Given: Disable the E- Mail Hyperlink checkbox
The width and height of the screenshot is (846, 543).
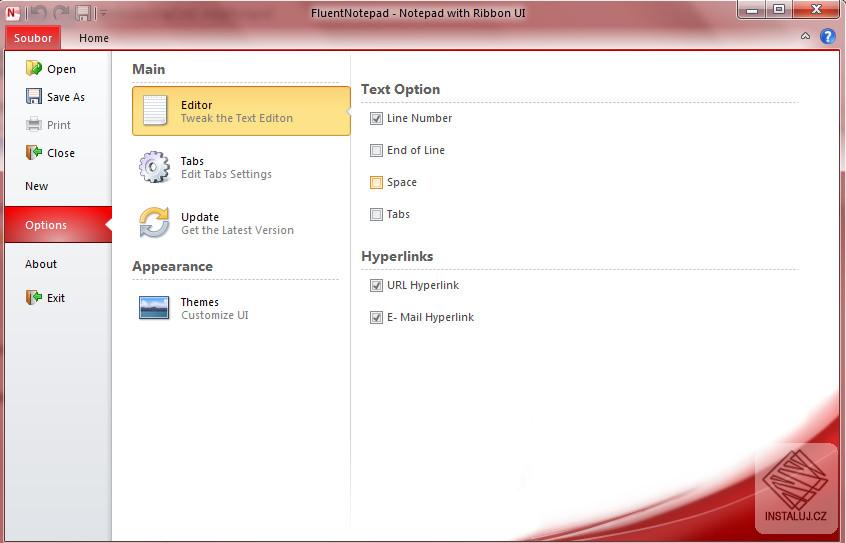Looking at the screenshot, I should (x=376, y=317).
